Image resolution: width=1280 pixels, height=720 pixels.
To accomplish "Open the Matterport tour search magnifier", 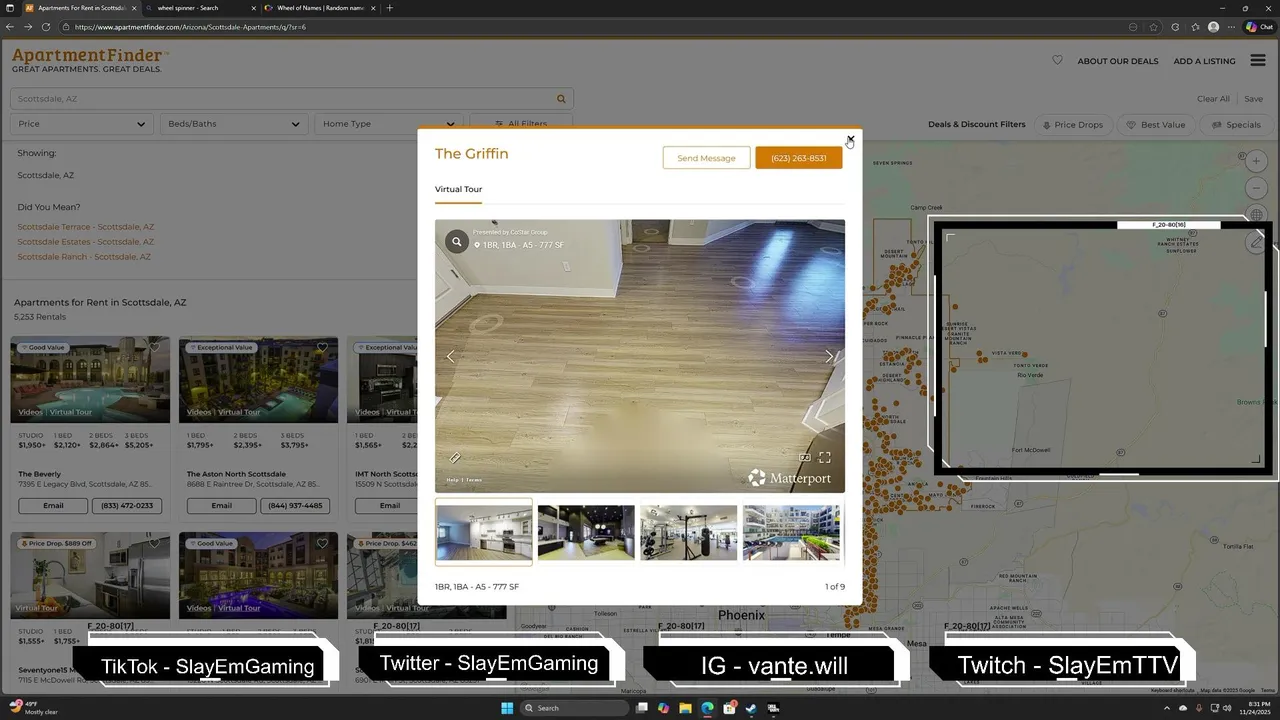I will tap(457, 241).
